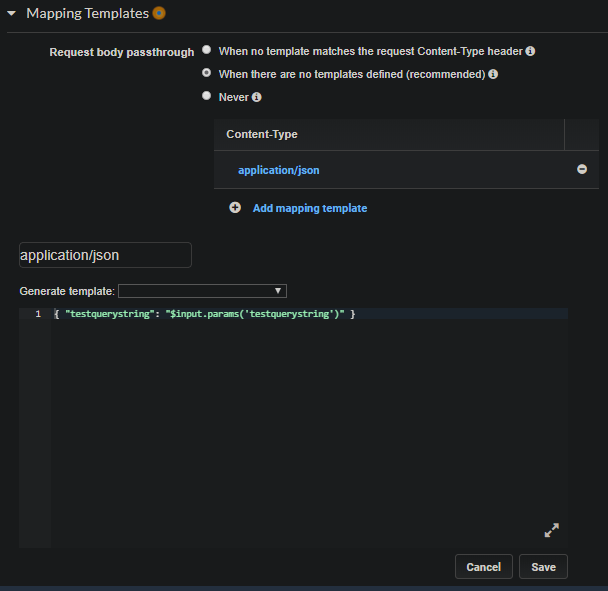Click the Request body passthrough label

(x=122, y=52)
